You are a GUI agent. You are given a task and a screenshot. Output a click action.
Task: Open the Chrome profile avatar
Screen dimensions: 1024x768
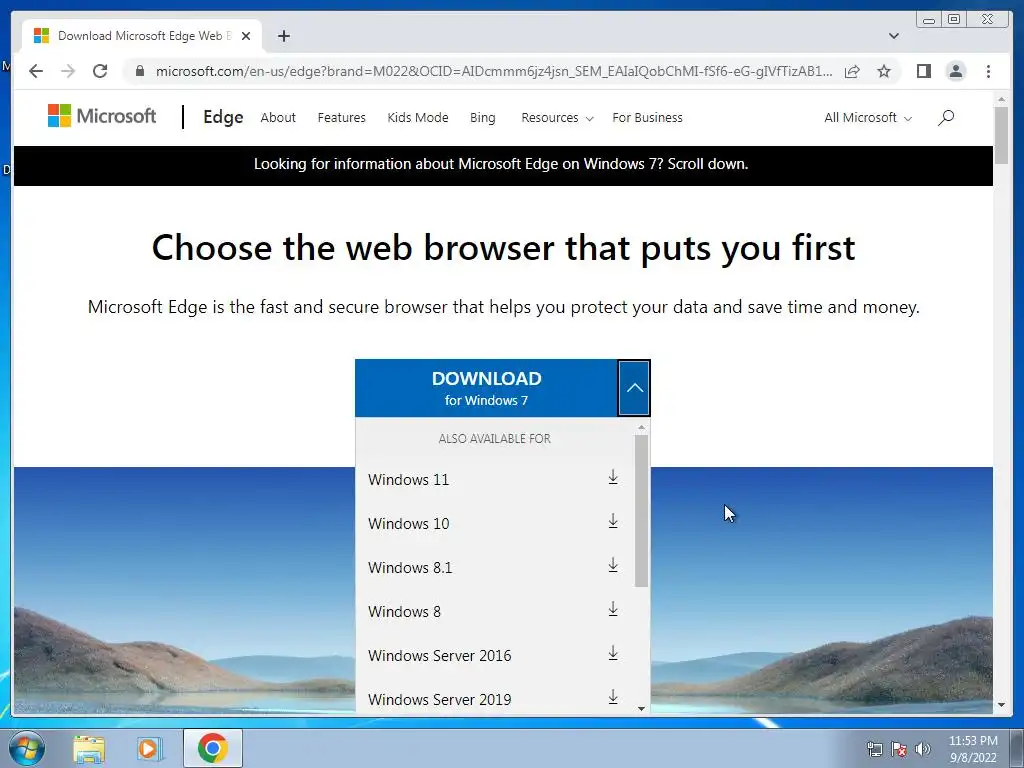pos(955,71)
